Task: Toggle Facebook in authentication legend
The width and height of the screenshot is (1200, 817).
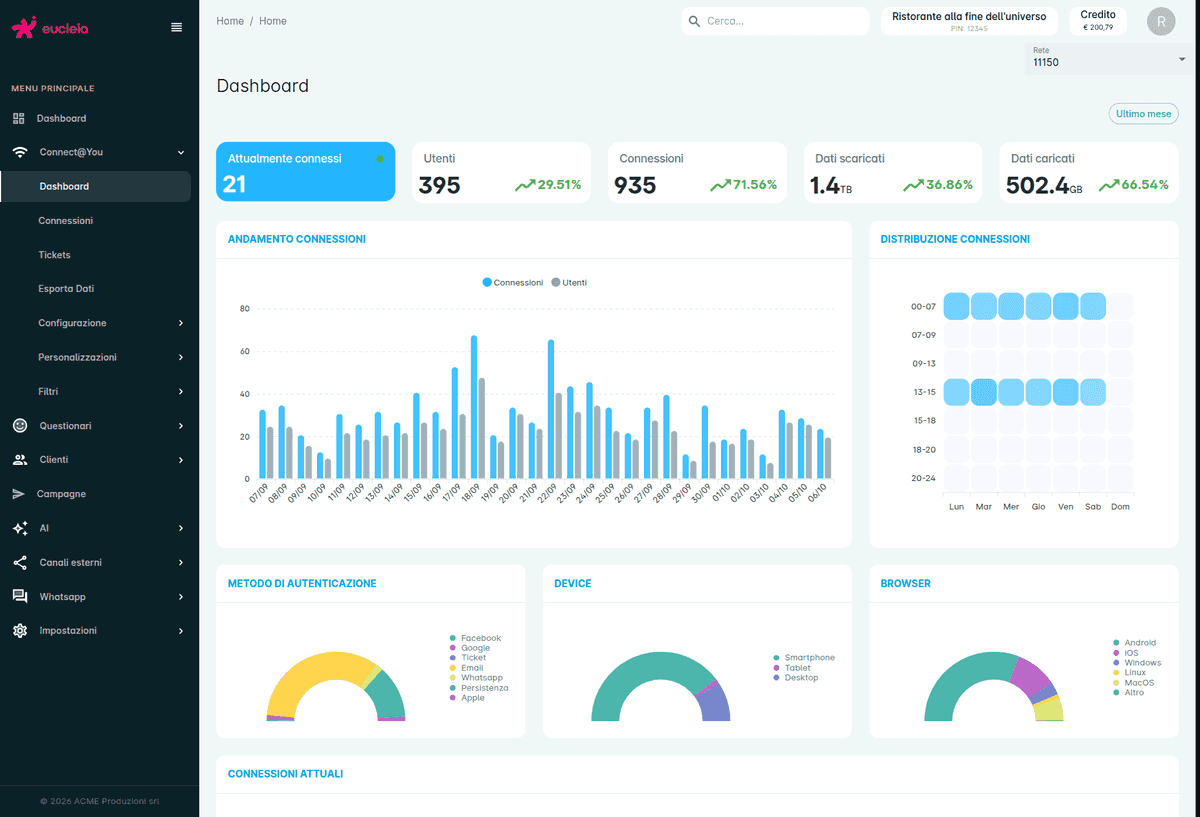Action: coord(476,638)
